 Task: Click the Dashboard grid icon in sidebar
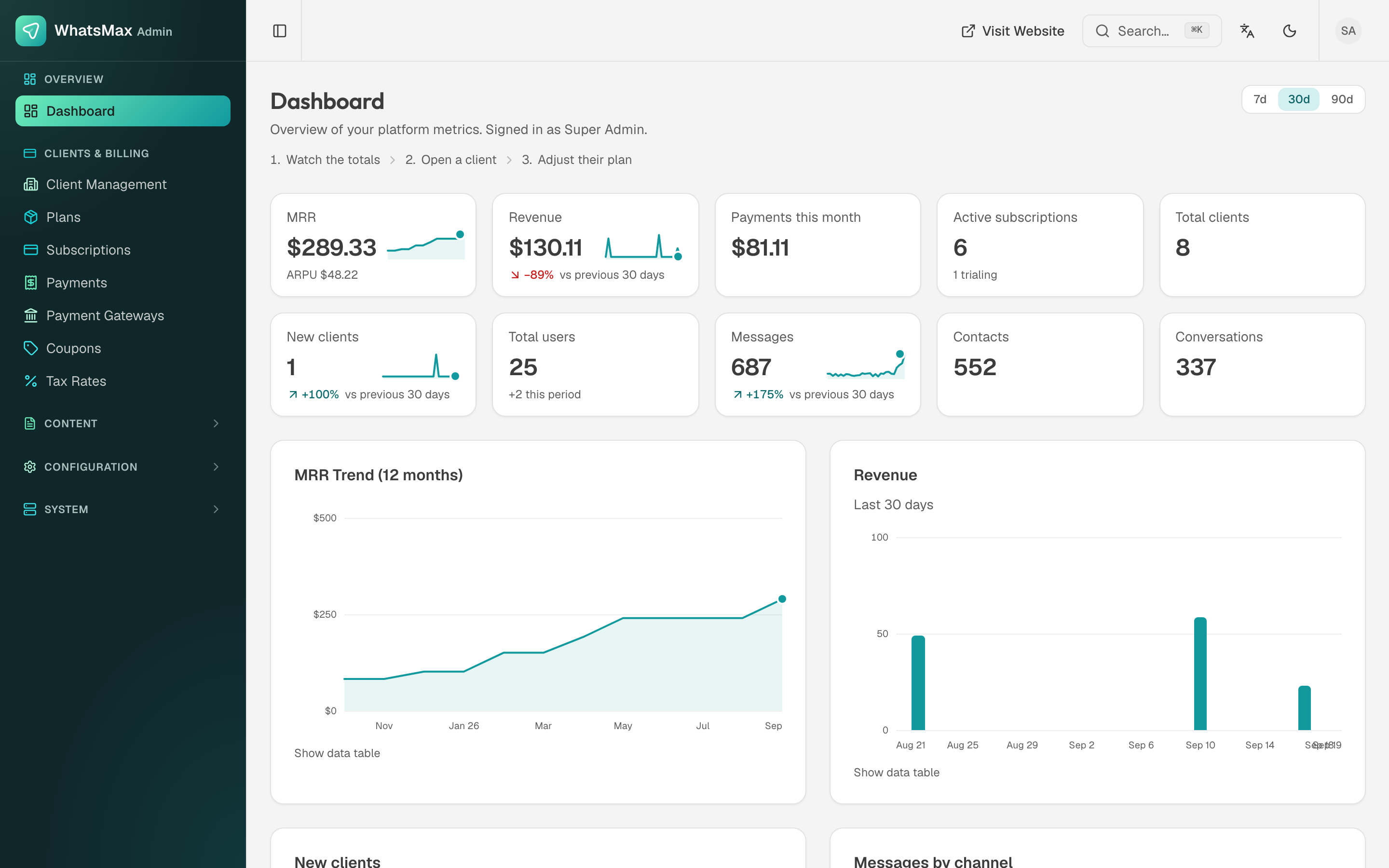(31, 111)
